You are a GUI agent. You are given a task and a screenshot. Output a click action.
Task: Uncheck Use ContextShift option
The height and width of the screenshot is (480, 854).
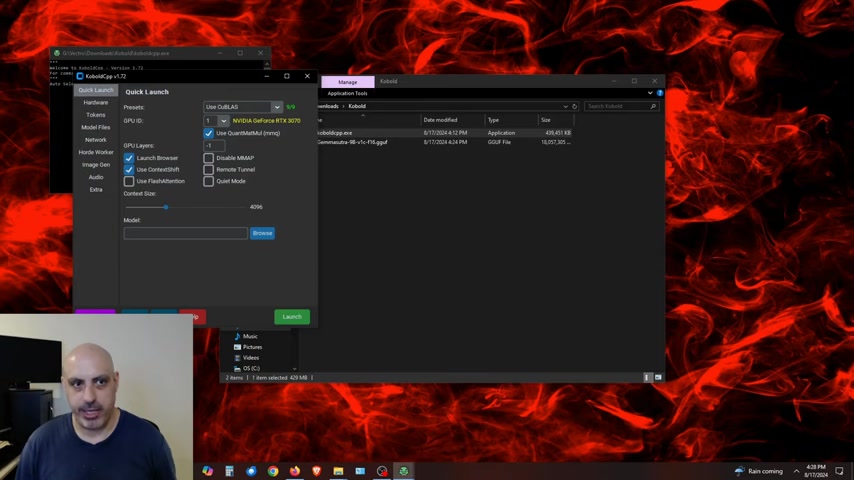tap(129, 169)
